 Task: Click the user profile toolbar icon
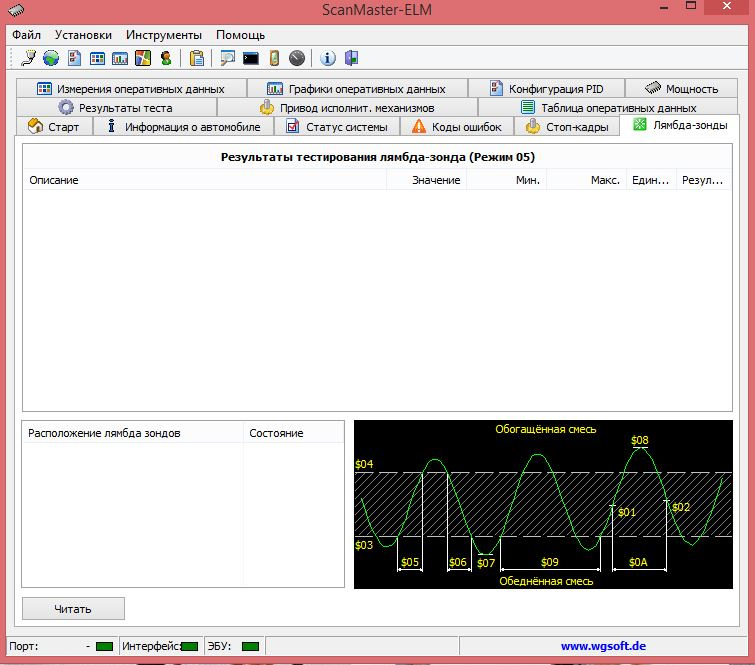click(165, 58)
